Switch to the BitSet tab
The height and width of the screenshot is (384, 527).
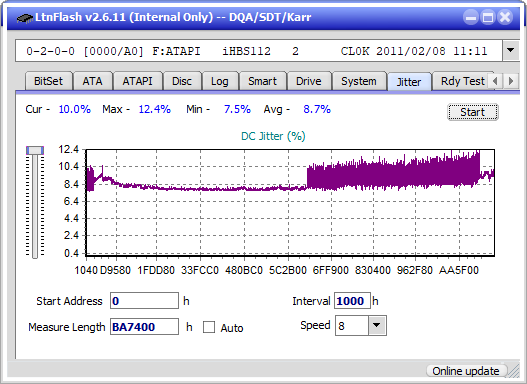pyautogui.click(x=48, y=81)
